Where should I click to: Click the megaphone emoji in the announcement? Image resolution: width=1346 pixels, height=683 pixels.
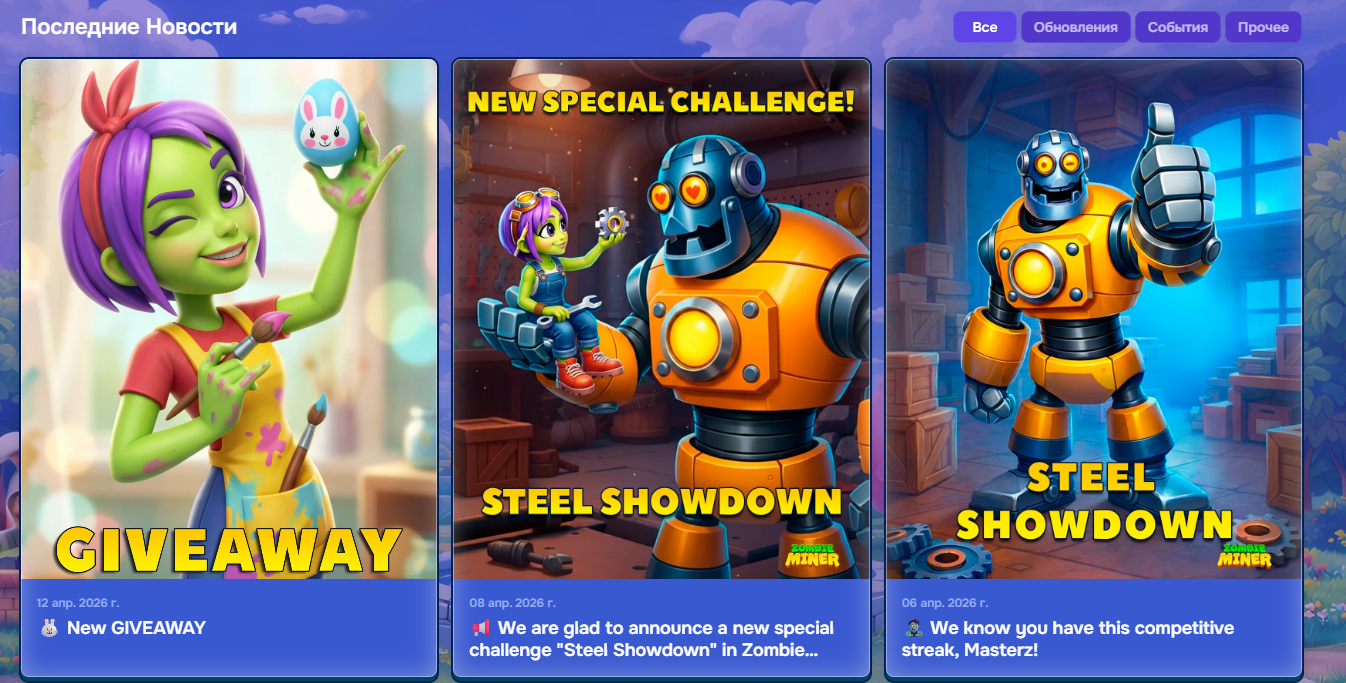481,628
